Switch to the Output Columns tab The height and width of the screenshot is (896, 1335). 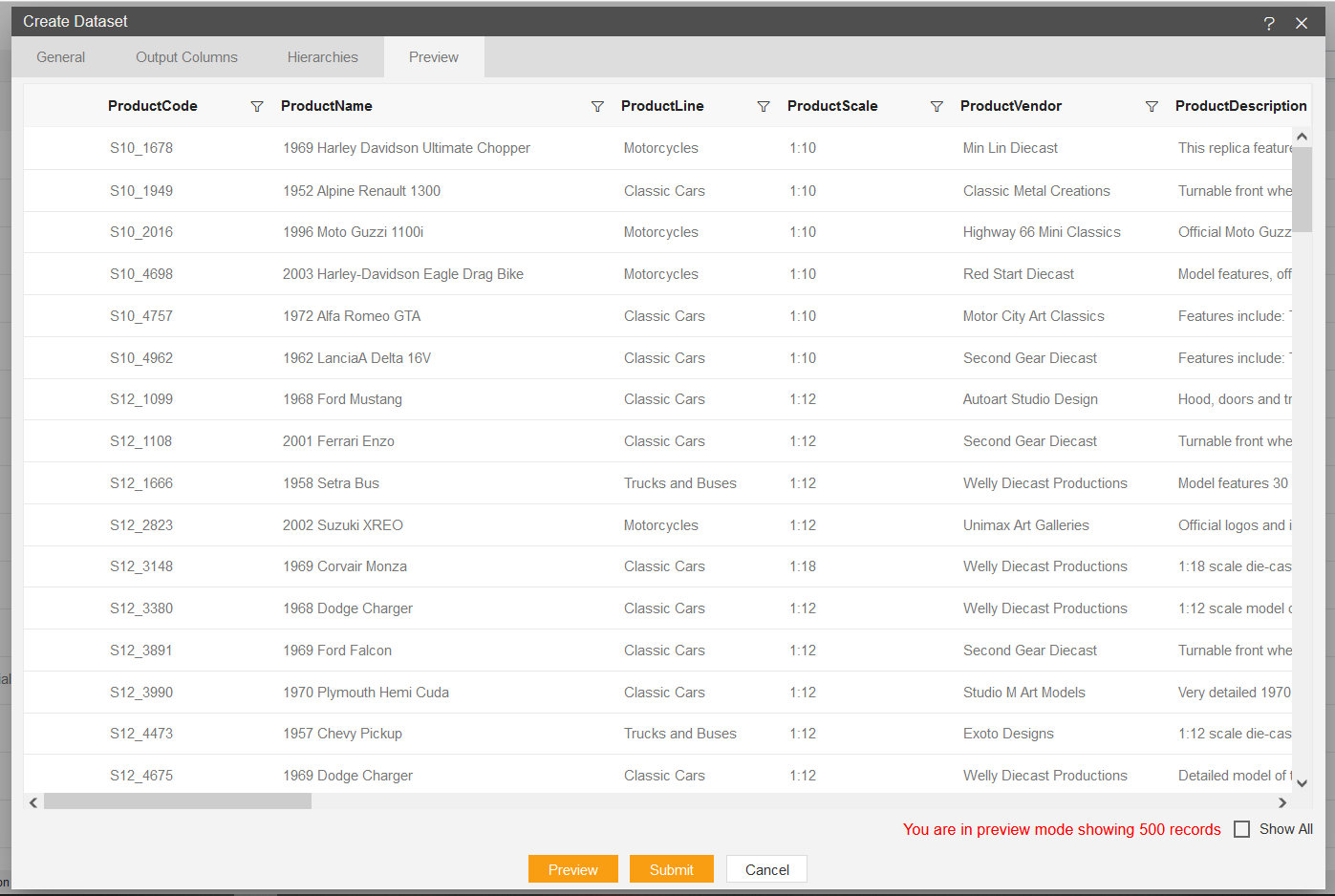(186, 57)
